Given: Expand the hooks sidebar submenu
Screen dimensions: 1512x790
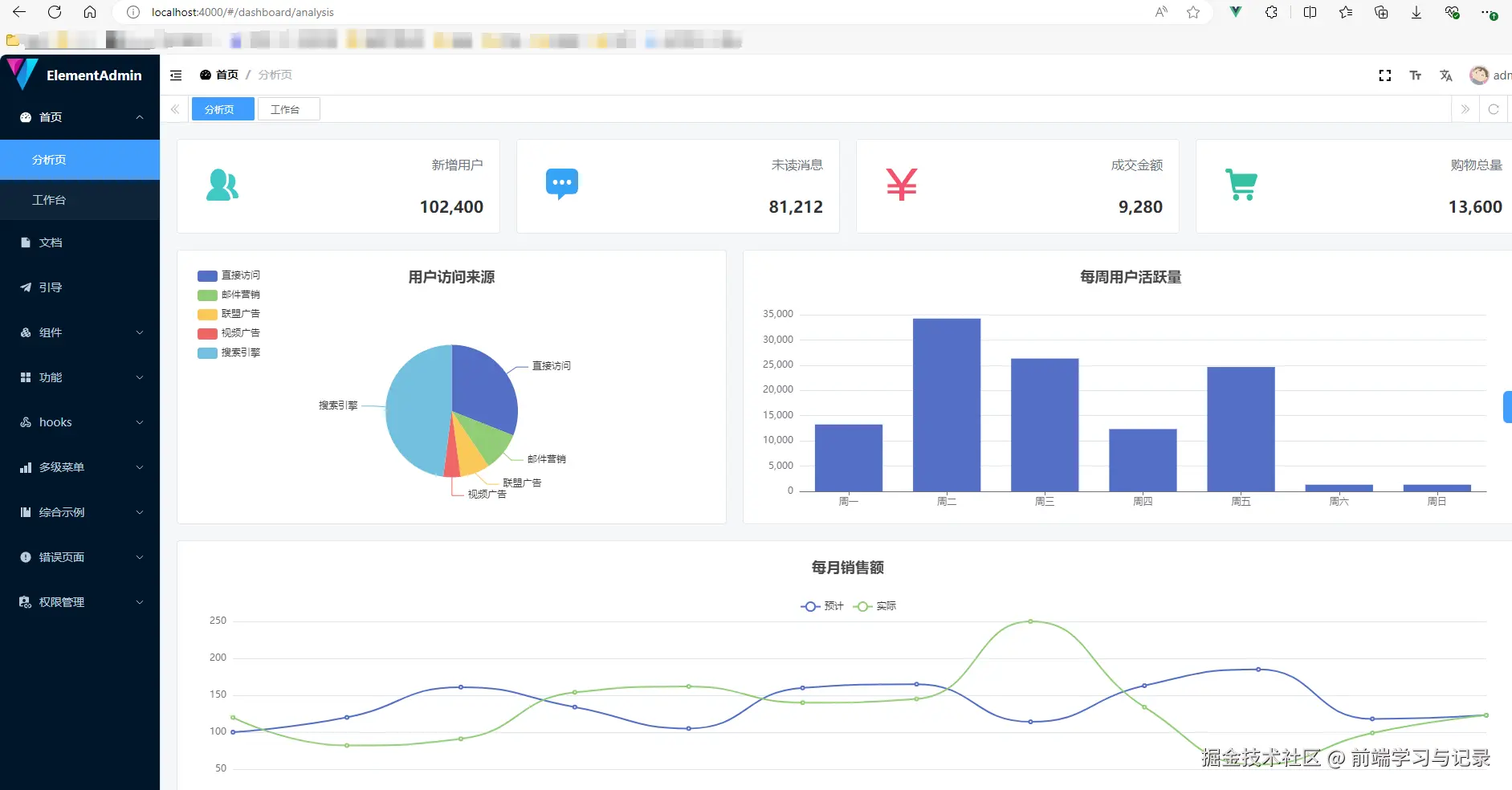Looking at the screenshot, I should (80, 422).
